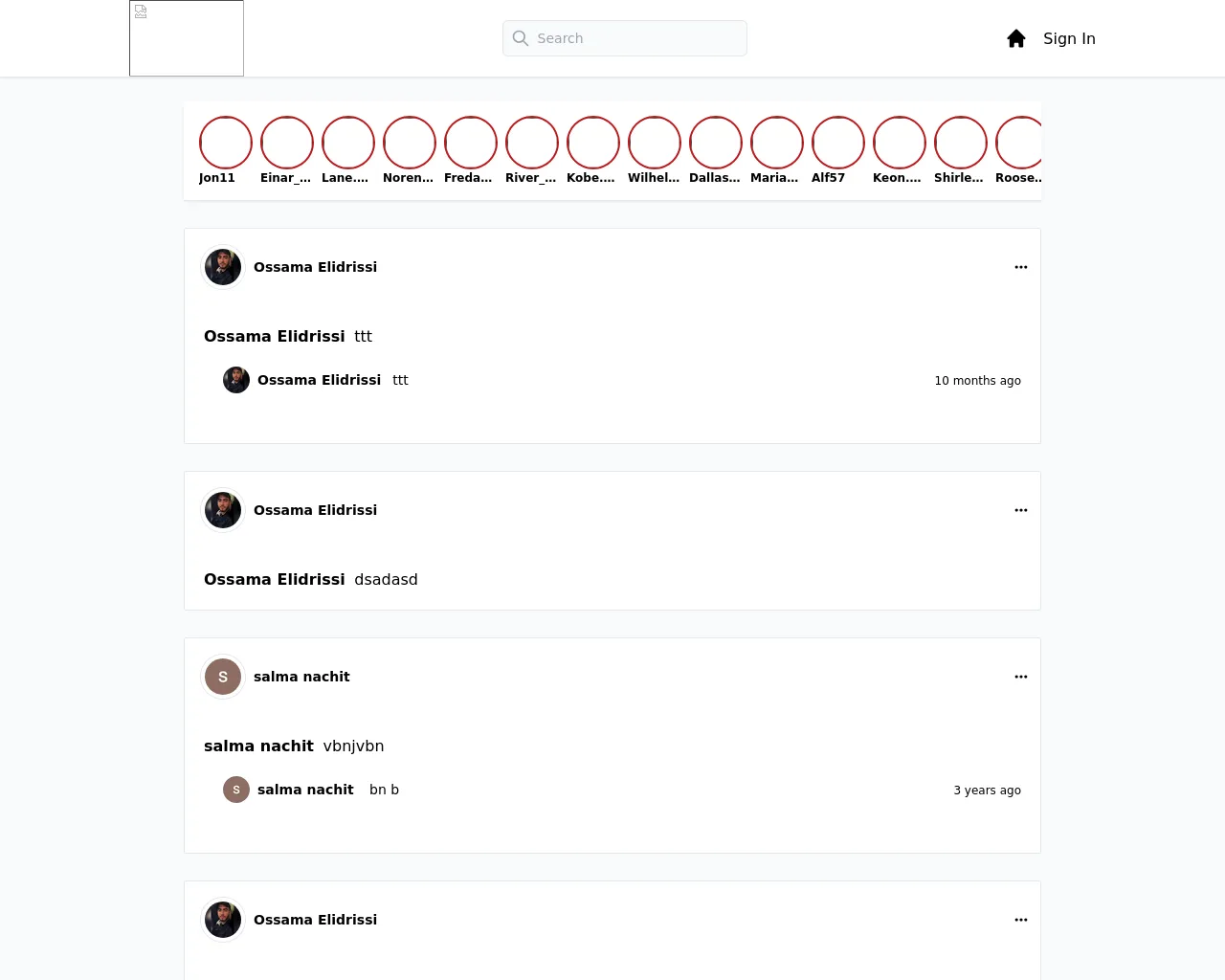Go to the Home icon
This screenshot has width=1225, height=980.
tap(1016, 38)
